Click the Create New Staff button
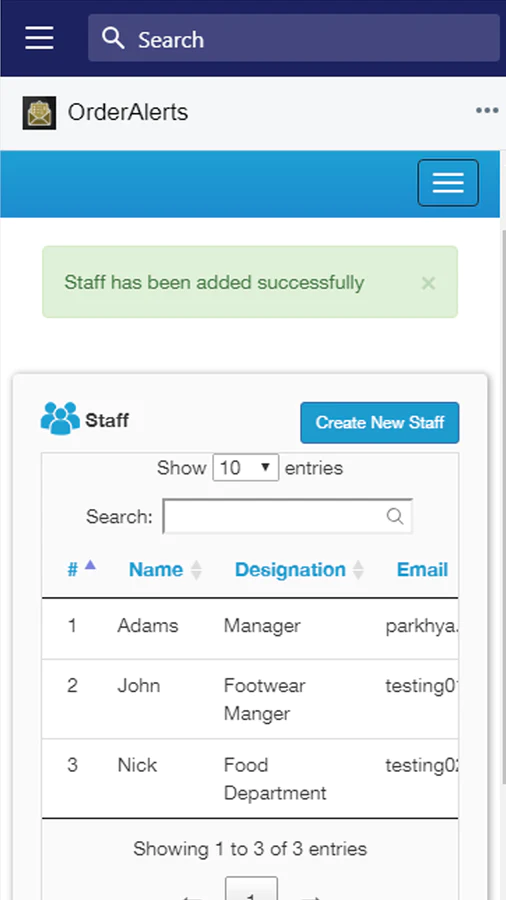Viewport: 506px width, 900px height. 380,422
